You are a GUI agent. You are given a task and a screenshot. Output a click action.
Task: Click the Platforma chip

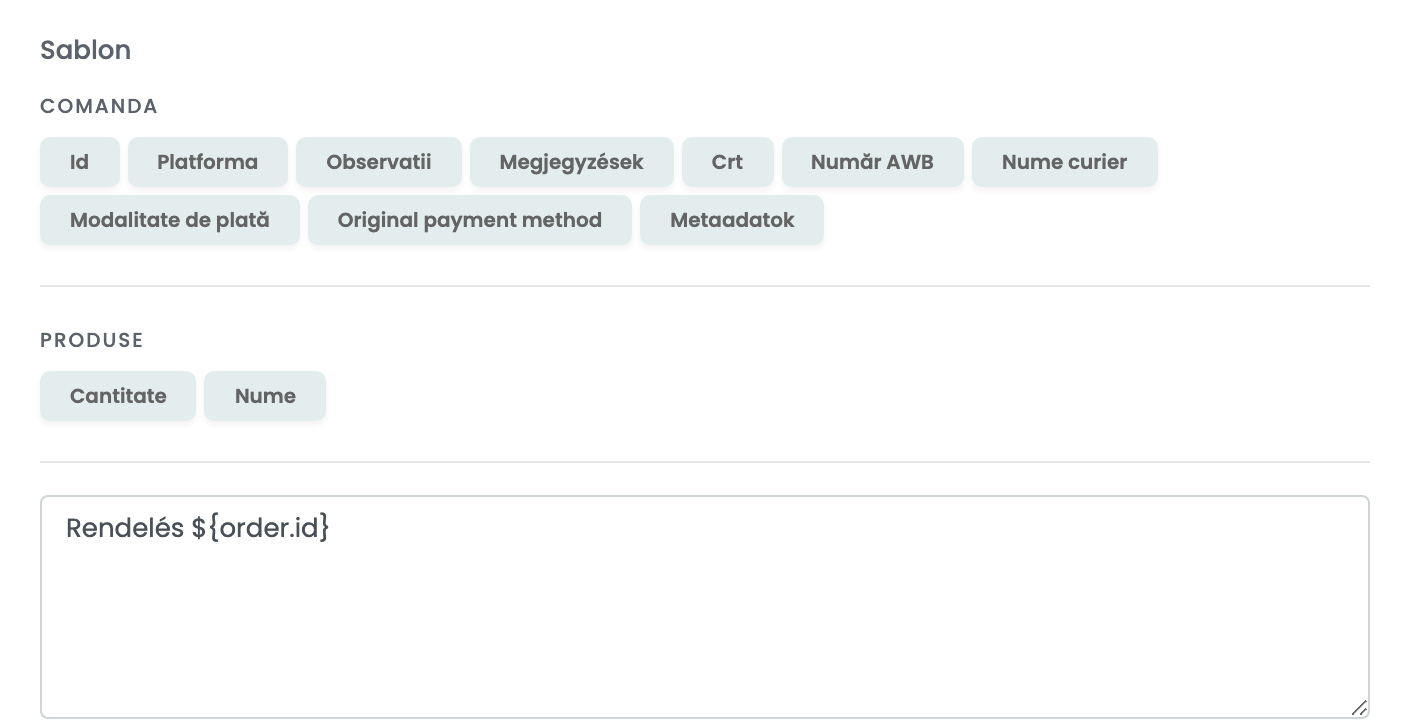pos(208,162)
